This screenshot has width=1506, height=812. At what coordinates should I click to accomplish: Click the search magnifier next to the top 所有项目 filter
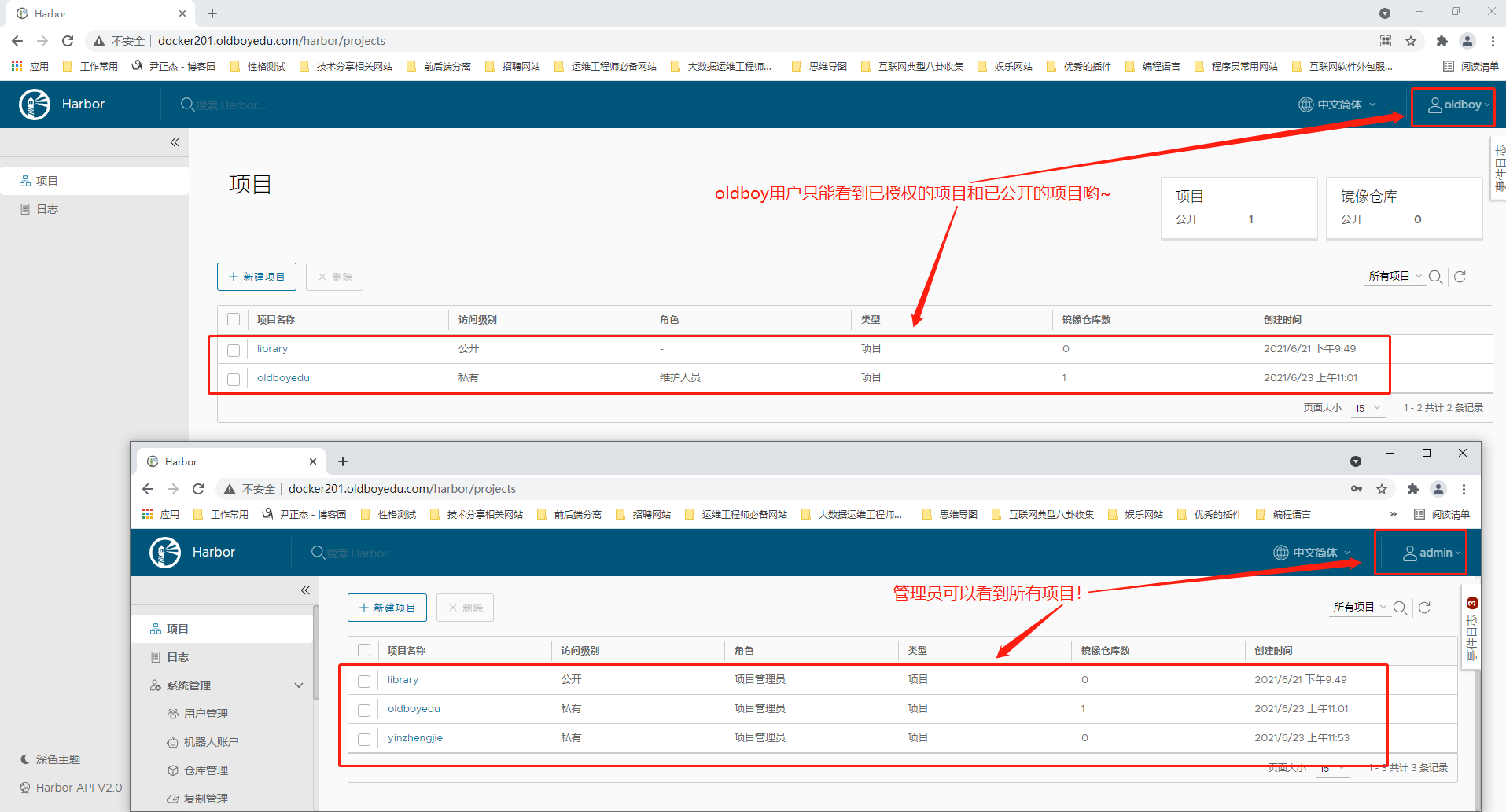pos(1435,277)
